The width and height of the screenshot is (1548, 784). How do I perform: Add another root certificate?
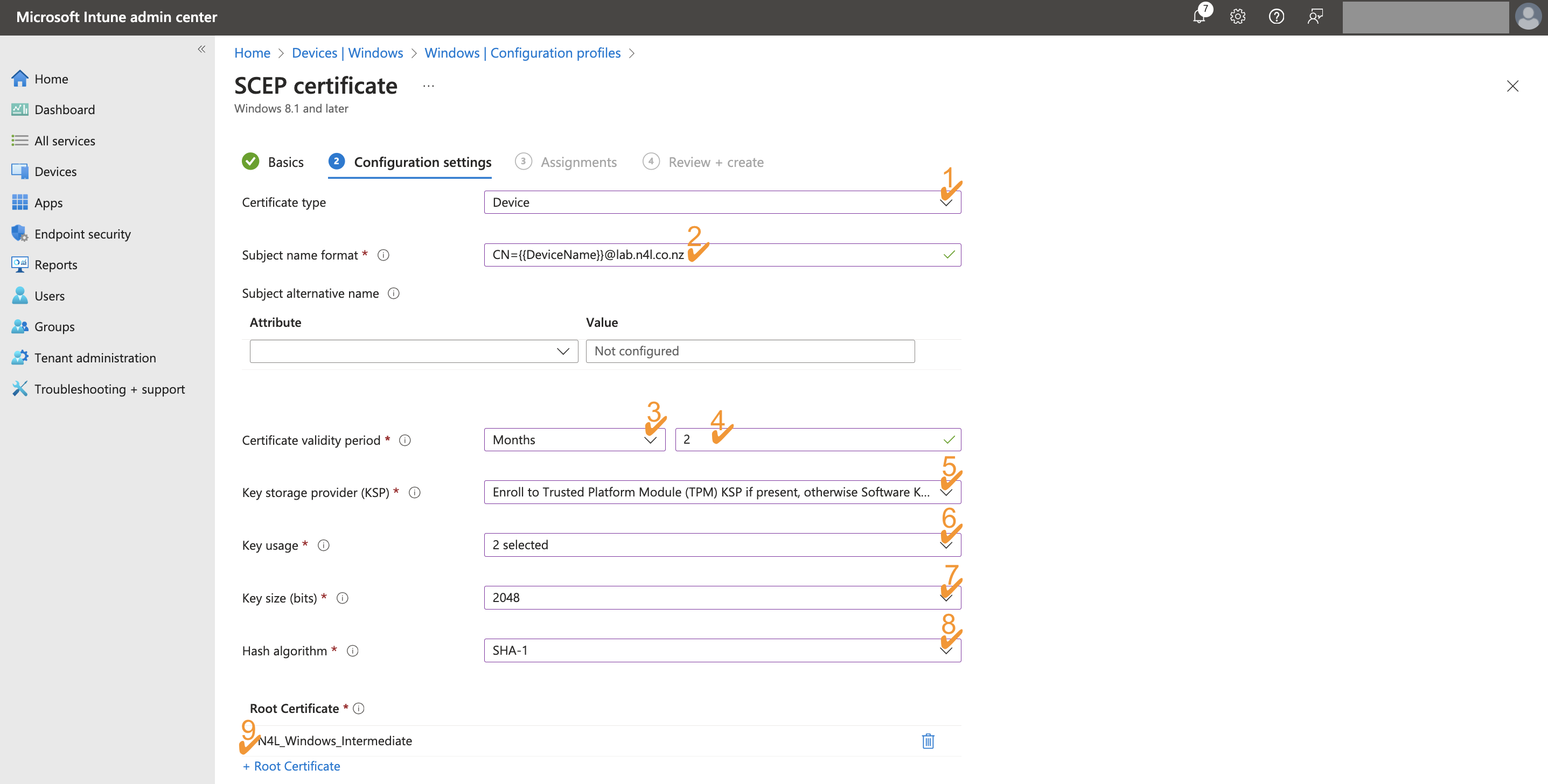pos(291,765)
